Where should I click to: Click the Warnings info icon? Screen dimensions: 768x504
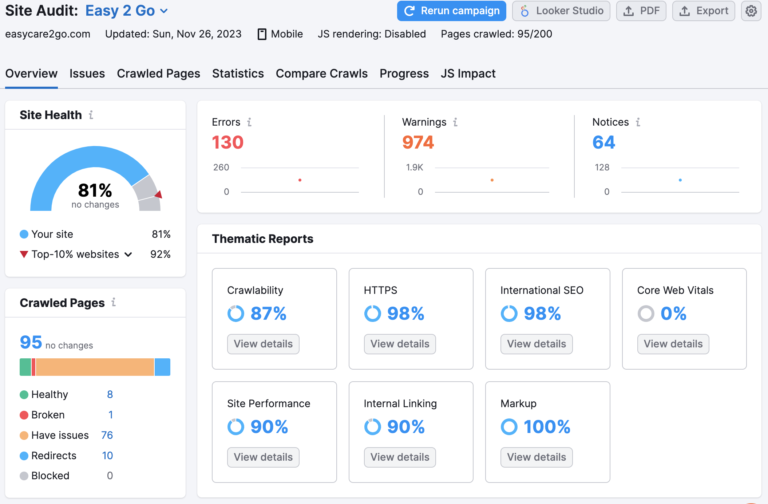coord(455,122)
